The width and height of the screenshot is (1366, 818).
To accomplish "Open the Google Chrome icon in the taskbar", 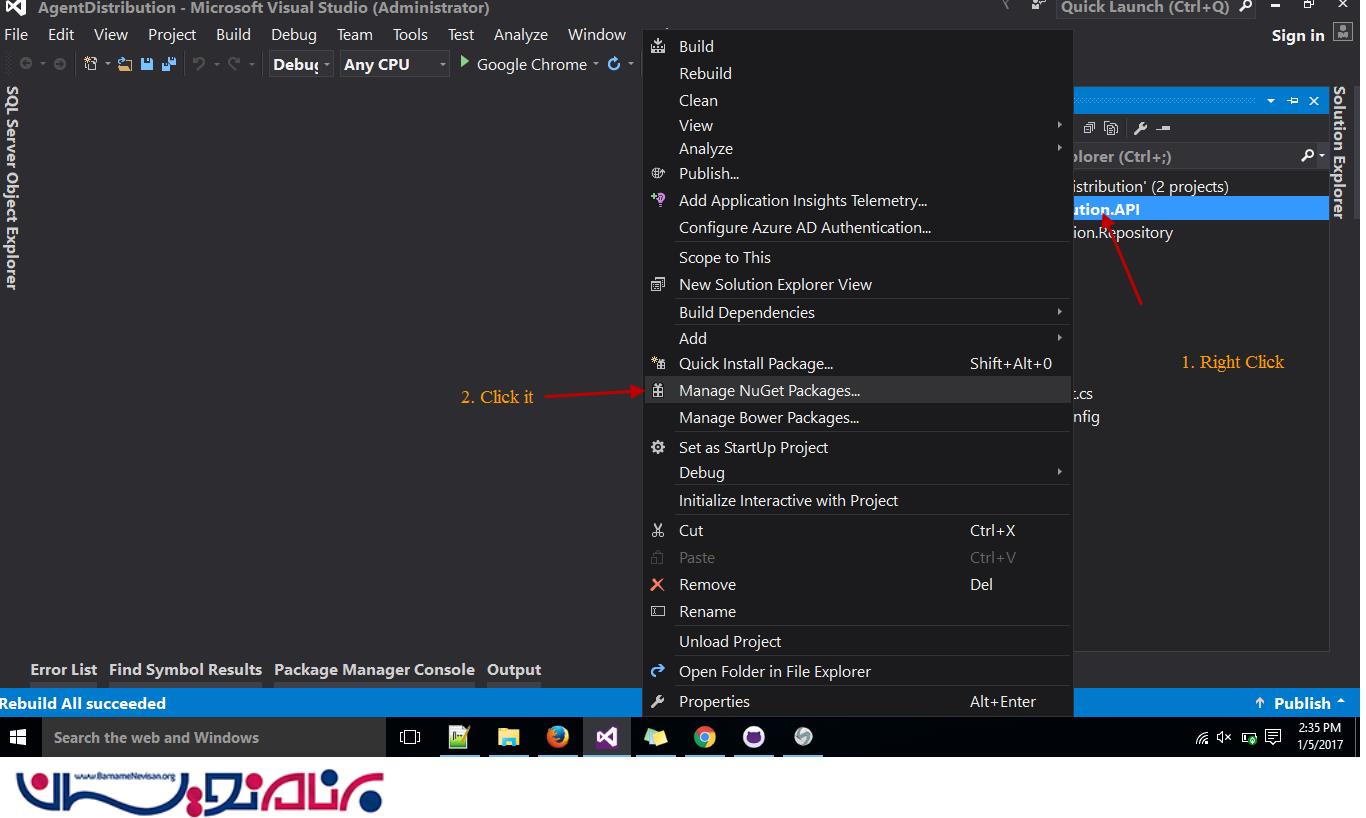I will click(x=705, y=737).
